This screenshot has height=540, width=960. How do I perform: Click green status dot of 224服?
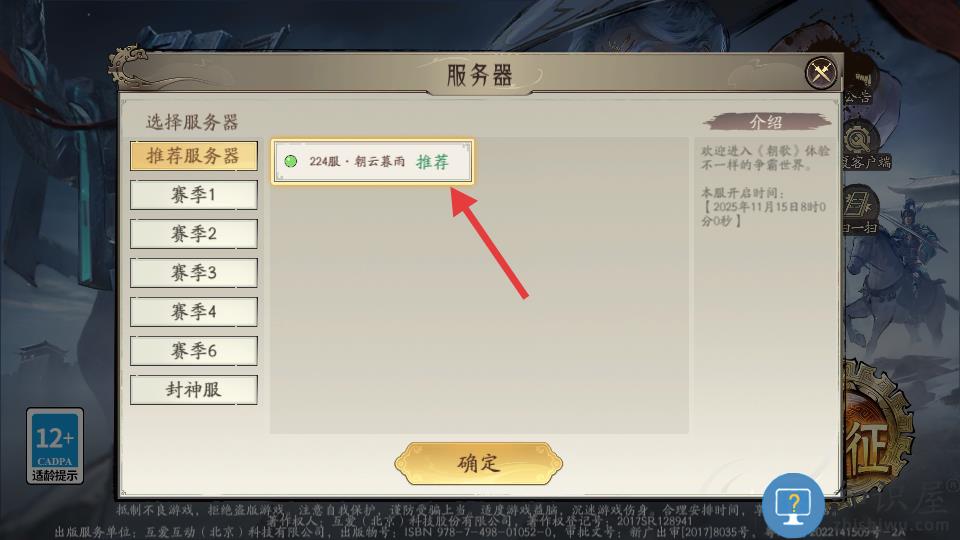click(291, 161)
